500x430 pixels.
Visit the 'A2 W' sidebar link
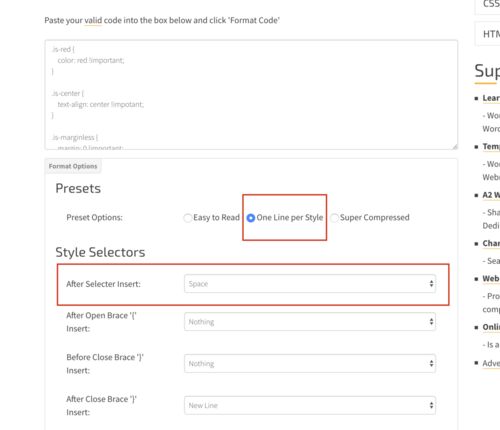pyautogui.click(x=491, y=195)
